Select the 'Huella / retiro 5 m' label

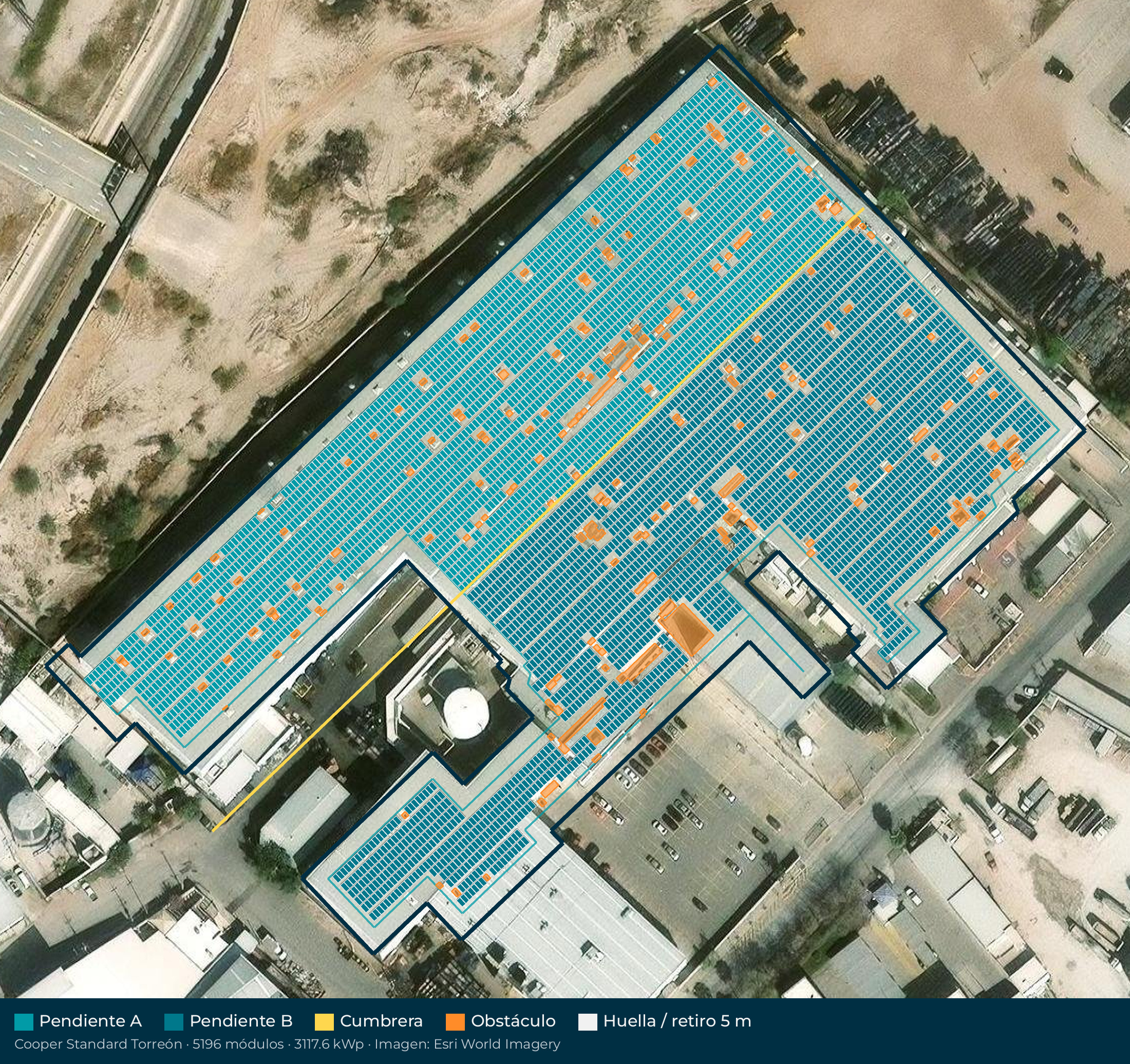677,1021
